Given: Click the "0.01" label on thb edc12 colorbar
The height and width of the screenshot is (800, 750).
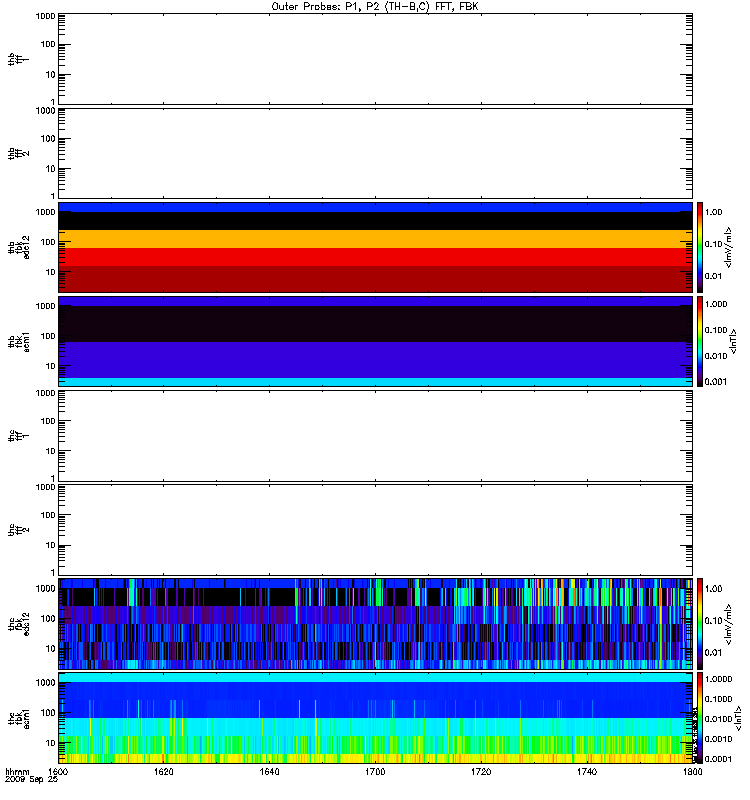Looking at the screenshot, I should [713, 276].
